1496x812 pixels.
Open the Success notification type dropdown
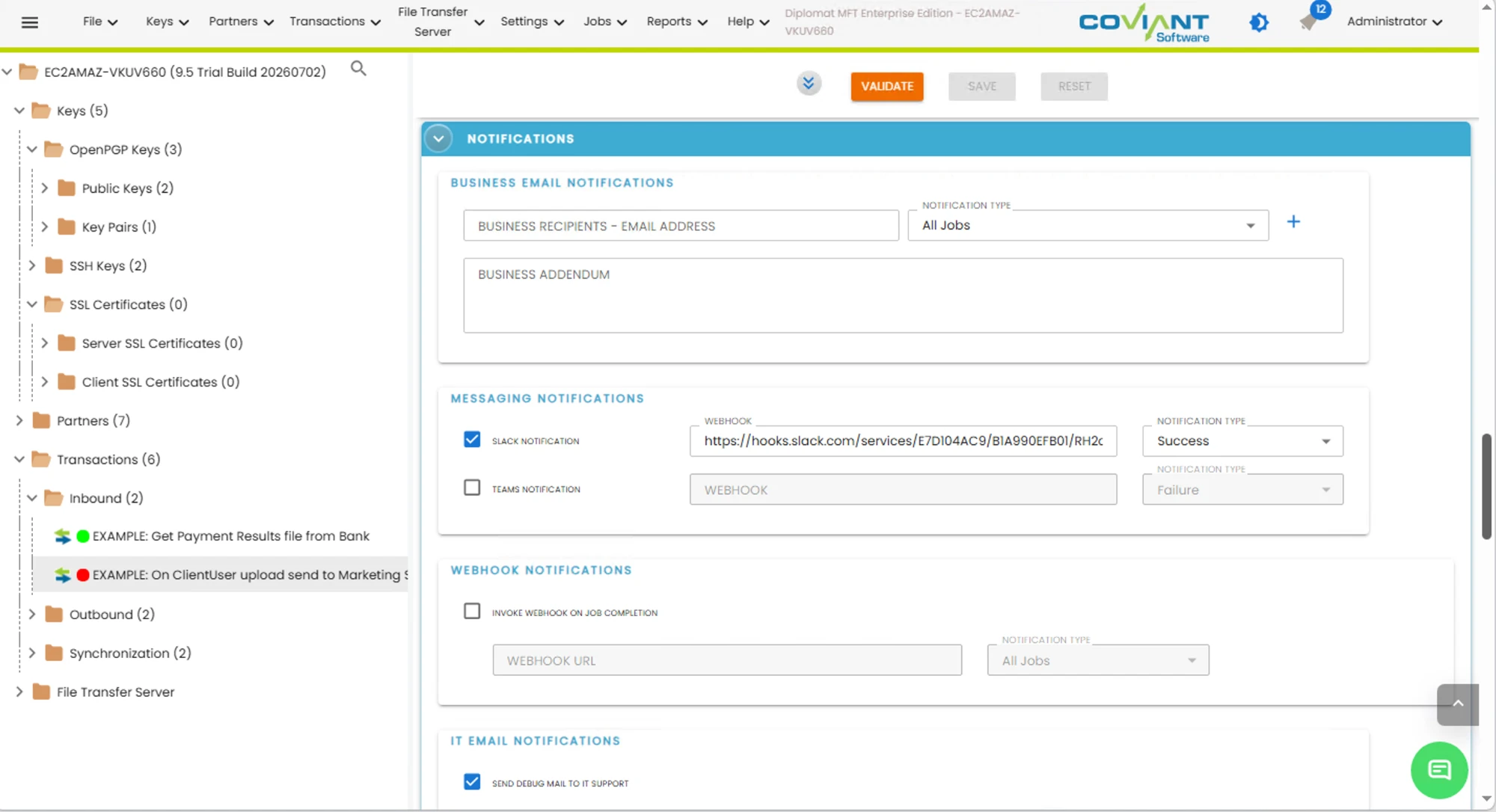pos(1242,441)
